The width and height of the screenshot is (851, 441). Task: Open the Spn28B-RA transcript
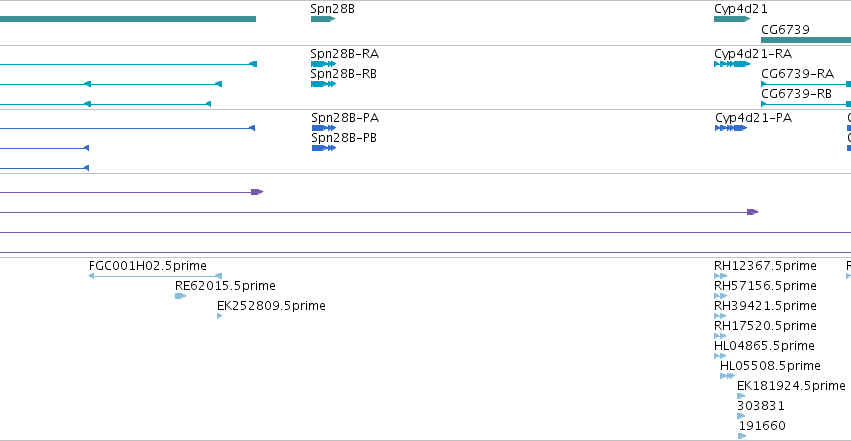(x=323, y=64)
